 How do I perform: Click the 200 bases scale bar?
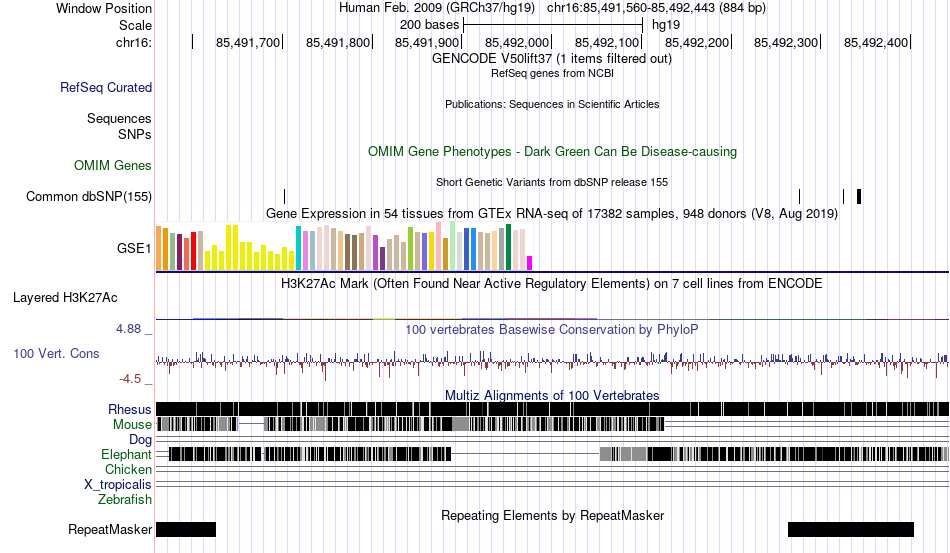point(553,25)
